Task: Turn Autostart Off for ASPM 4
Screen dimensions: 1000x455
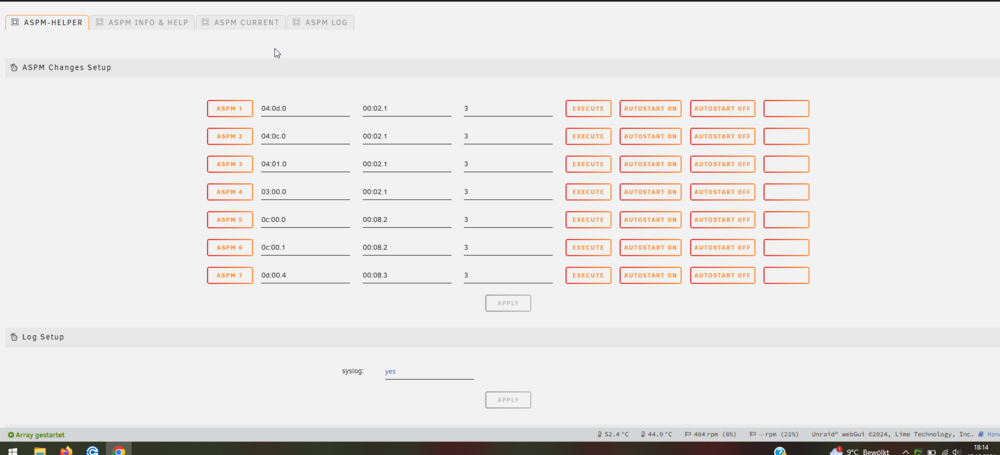Action: tap(723, 192)
